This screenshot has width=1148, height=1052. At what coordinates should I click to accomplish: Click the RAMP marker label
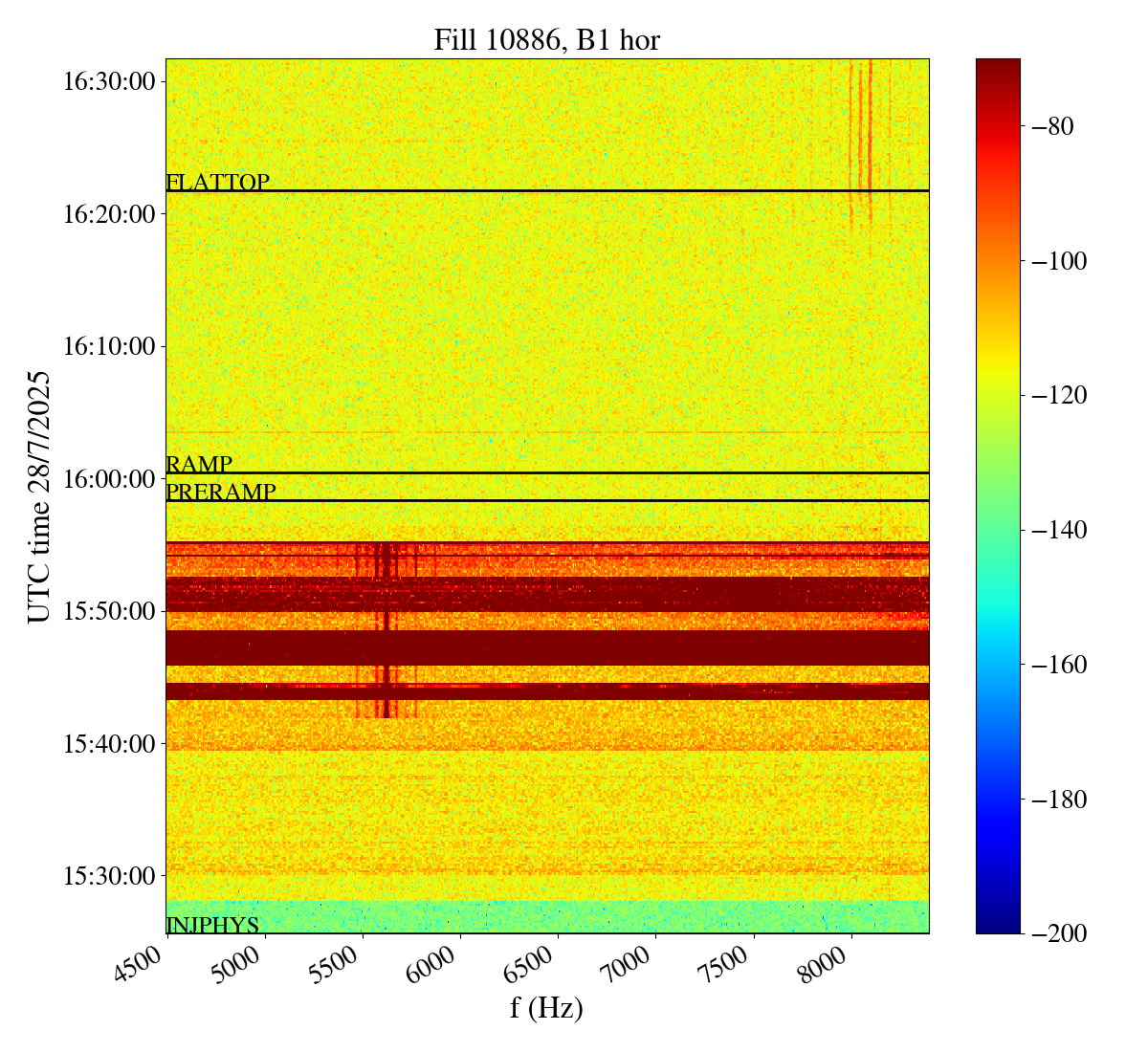click(x=199, y=465)
